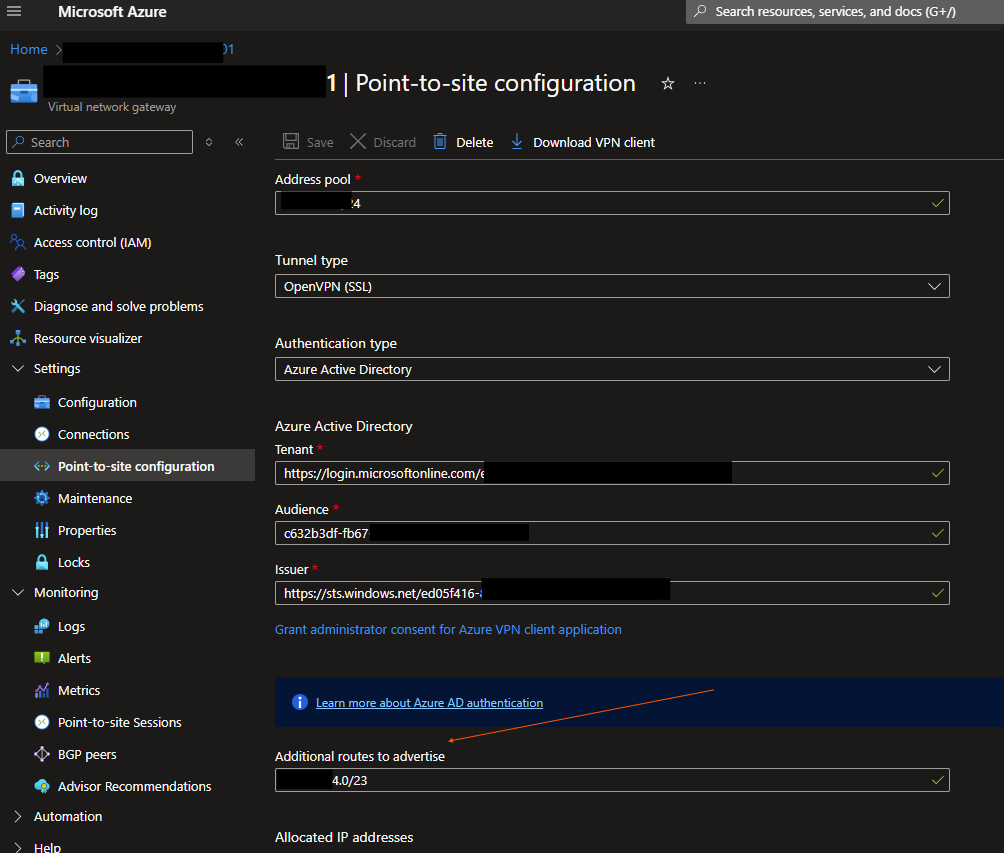
Task: Click the BGP peers diamond icon
Action: [42, 754]
